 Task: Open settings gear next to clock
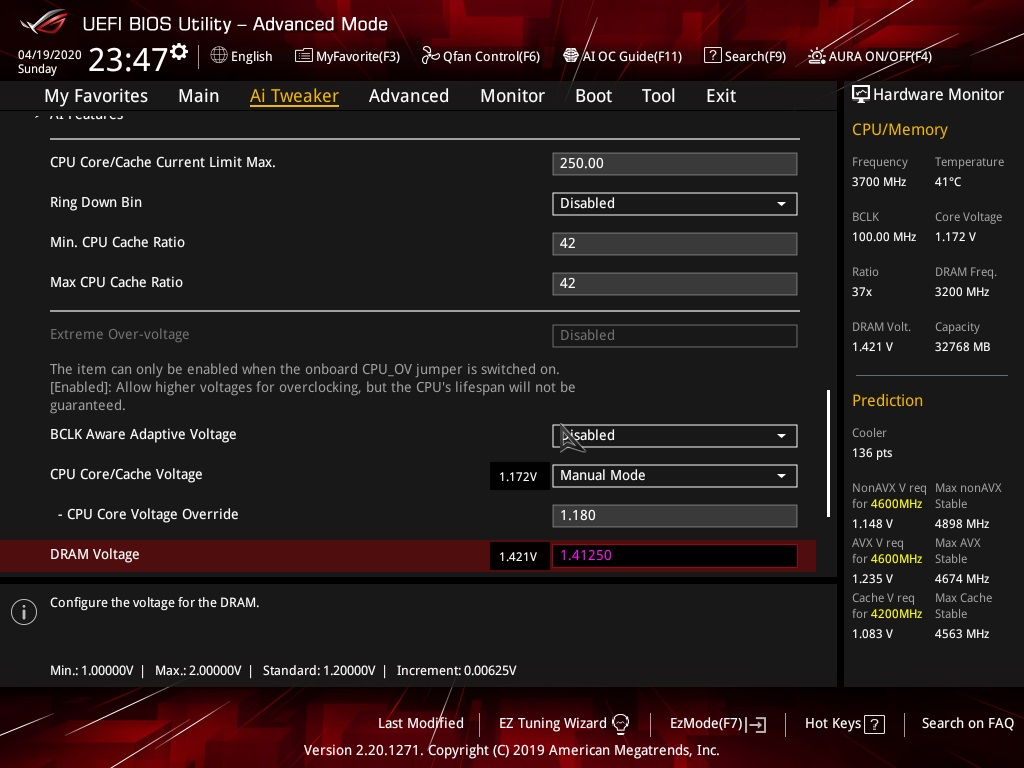point(179,52)
